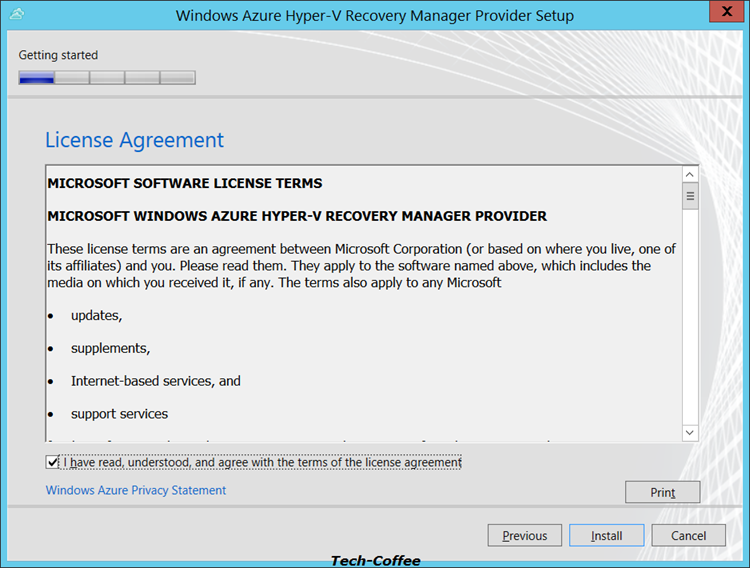Click the 'Getting started' step label
Viewport: 750px width, 568px height.
(58, 55)
